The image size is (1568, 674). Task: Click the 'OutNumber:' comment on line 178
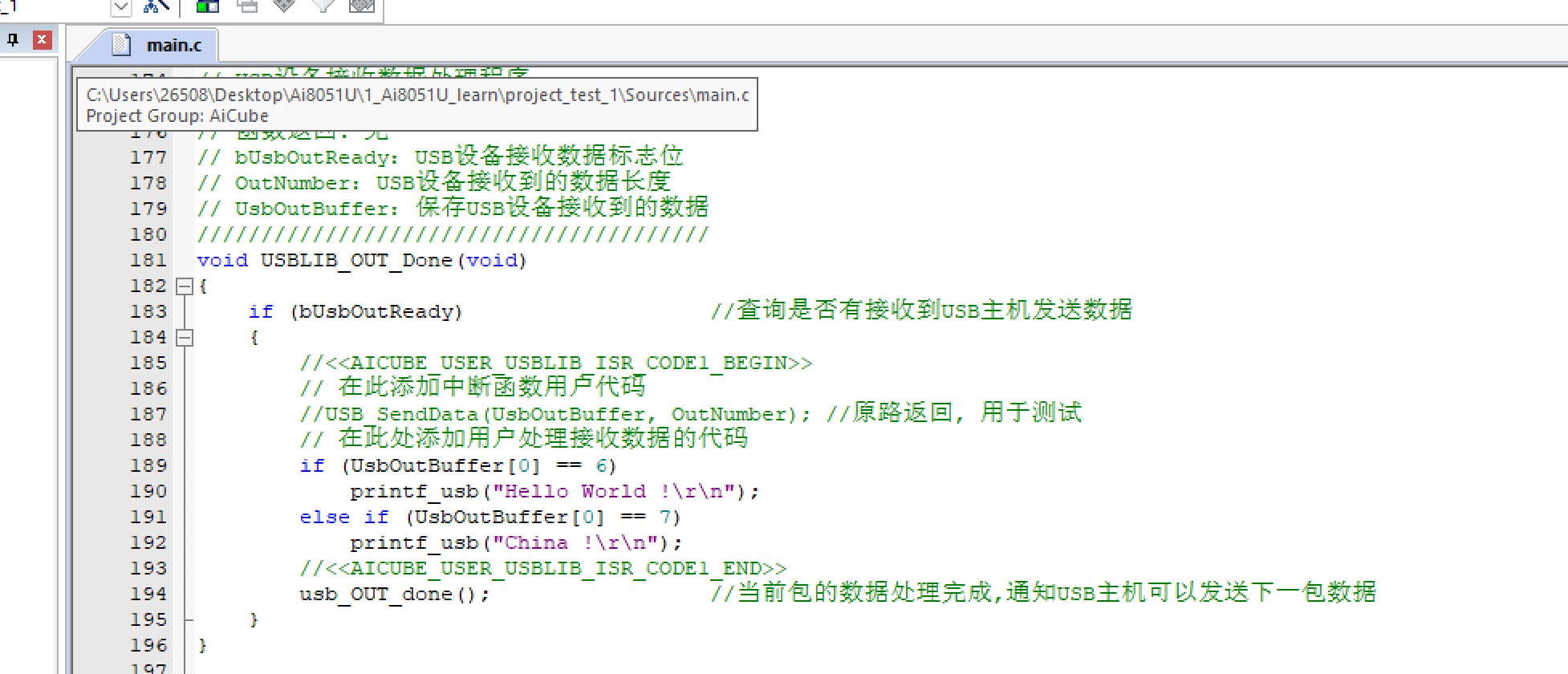(298, 184)
